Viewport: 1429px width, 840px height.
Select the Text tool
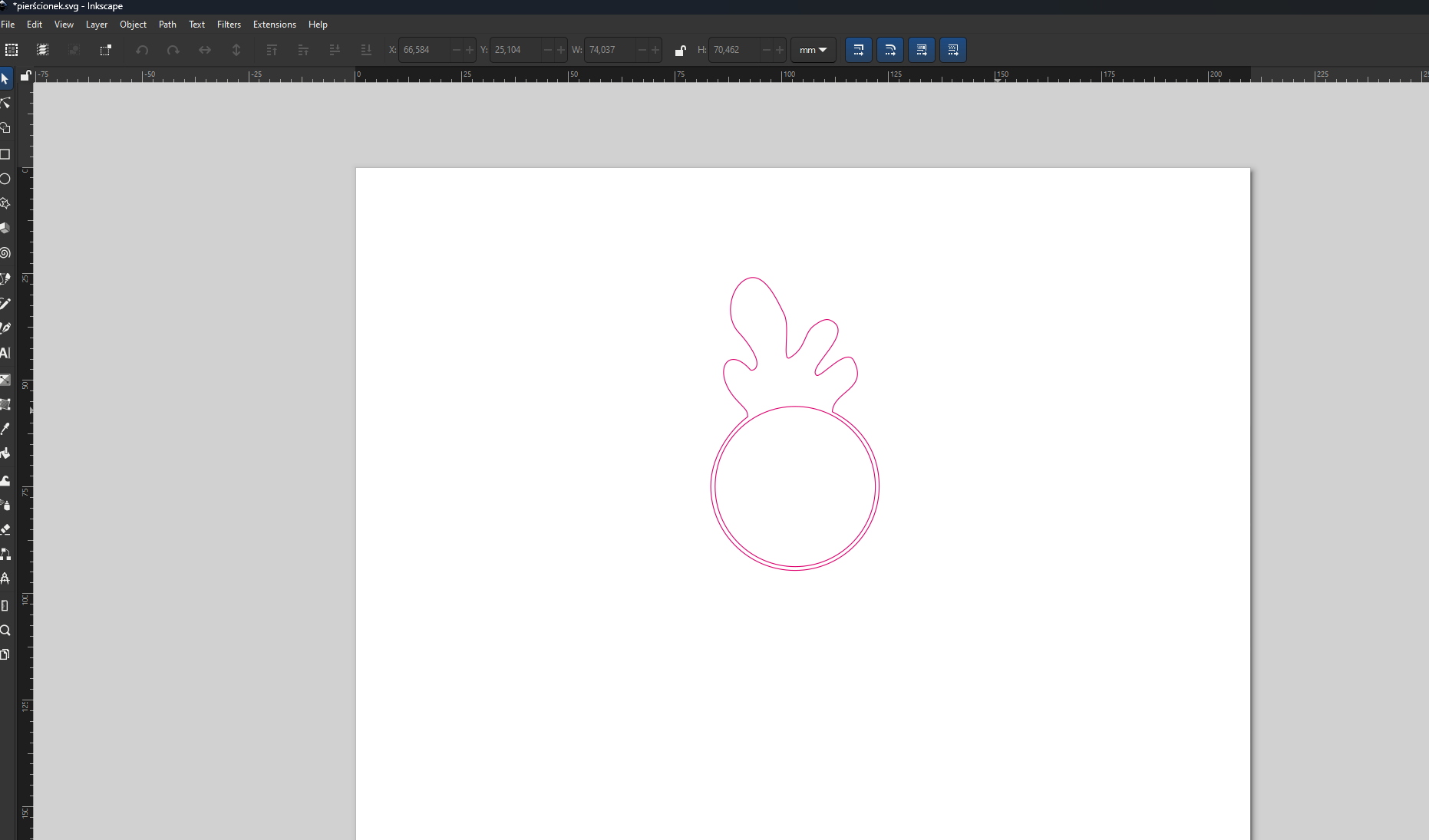tap(5, 354)
